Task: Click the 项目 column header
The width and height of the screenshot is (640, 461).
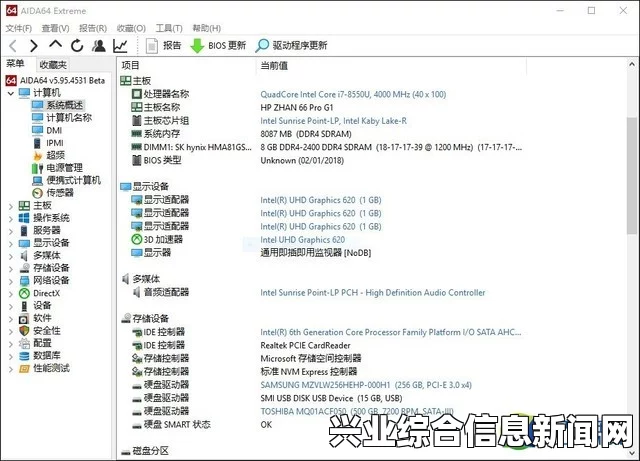Action: point(131,65)
